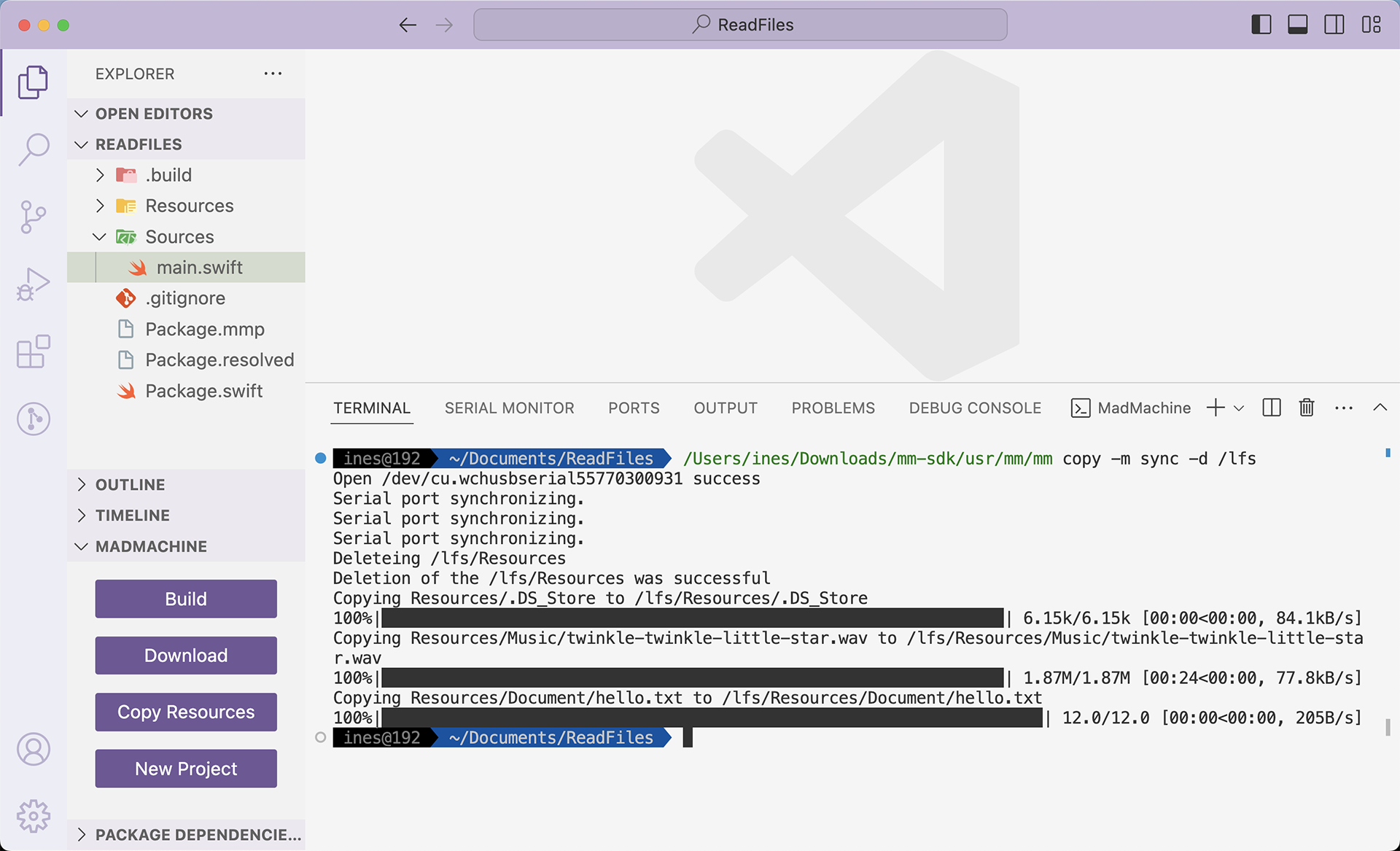Open the ReadFiles command center search
Image resolution: width=1400 pixels, height=851 pixels.
pyautogui.click(x=740, y=25)
